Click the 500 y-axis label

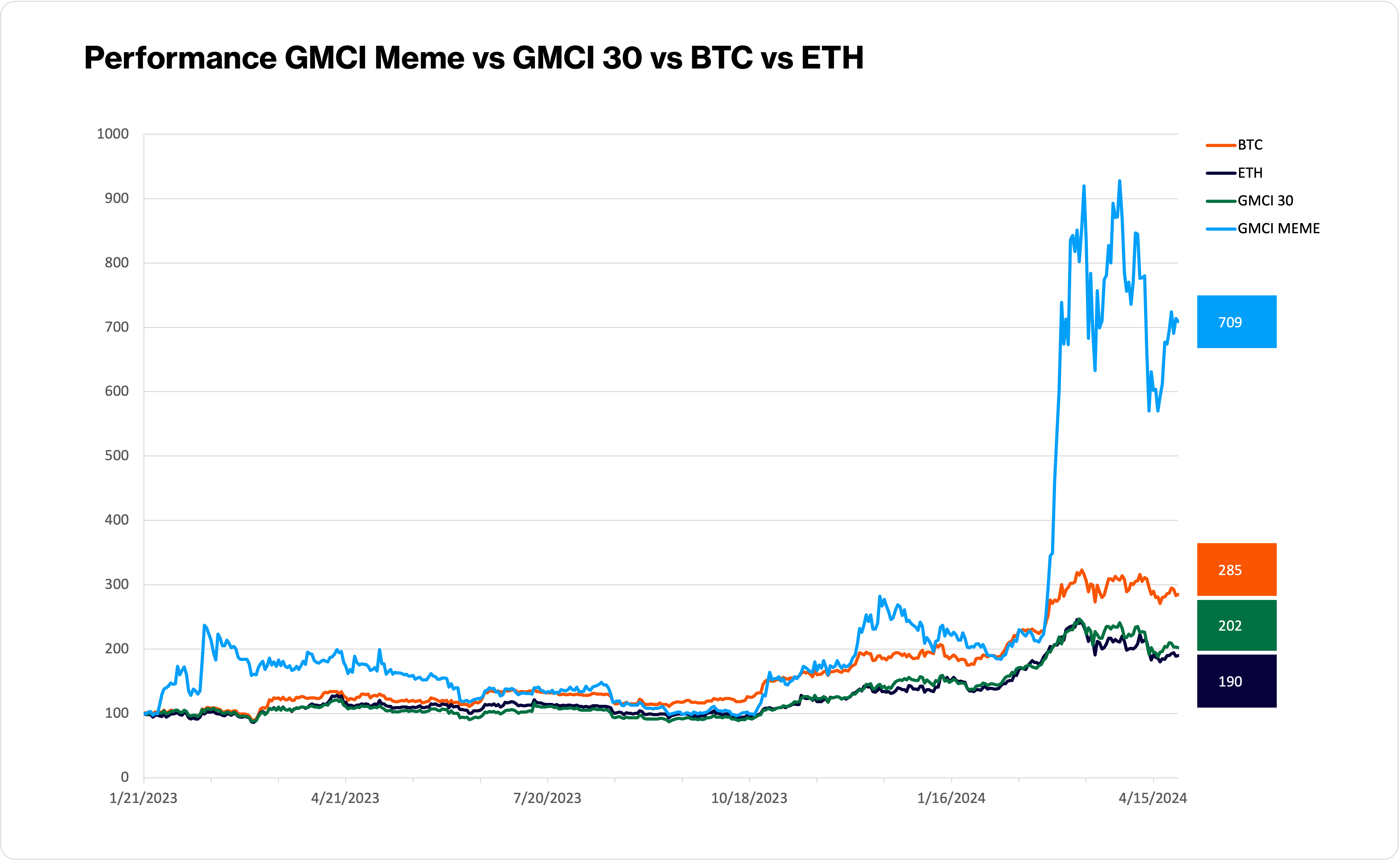[117, 455]
